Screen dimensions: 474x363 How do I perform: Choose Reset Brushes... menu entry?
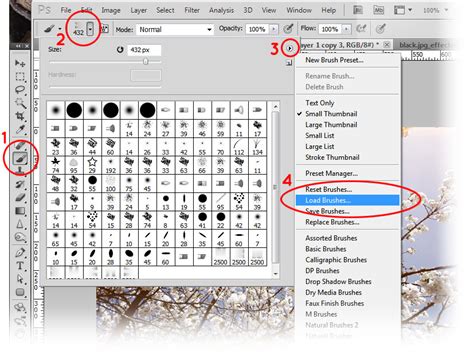click(x=329, y=189)
